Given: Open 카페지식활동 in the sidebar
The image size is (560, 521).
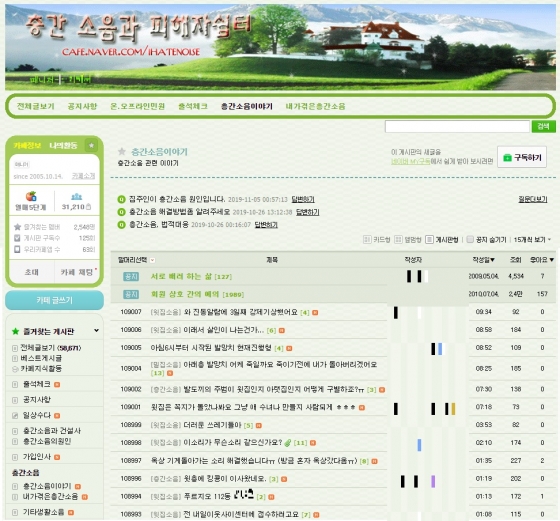Looking at the screenshot, I should click(41, 369).
